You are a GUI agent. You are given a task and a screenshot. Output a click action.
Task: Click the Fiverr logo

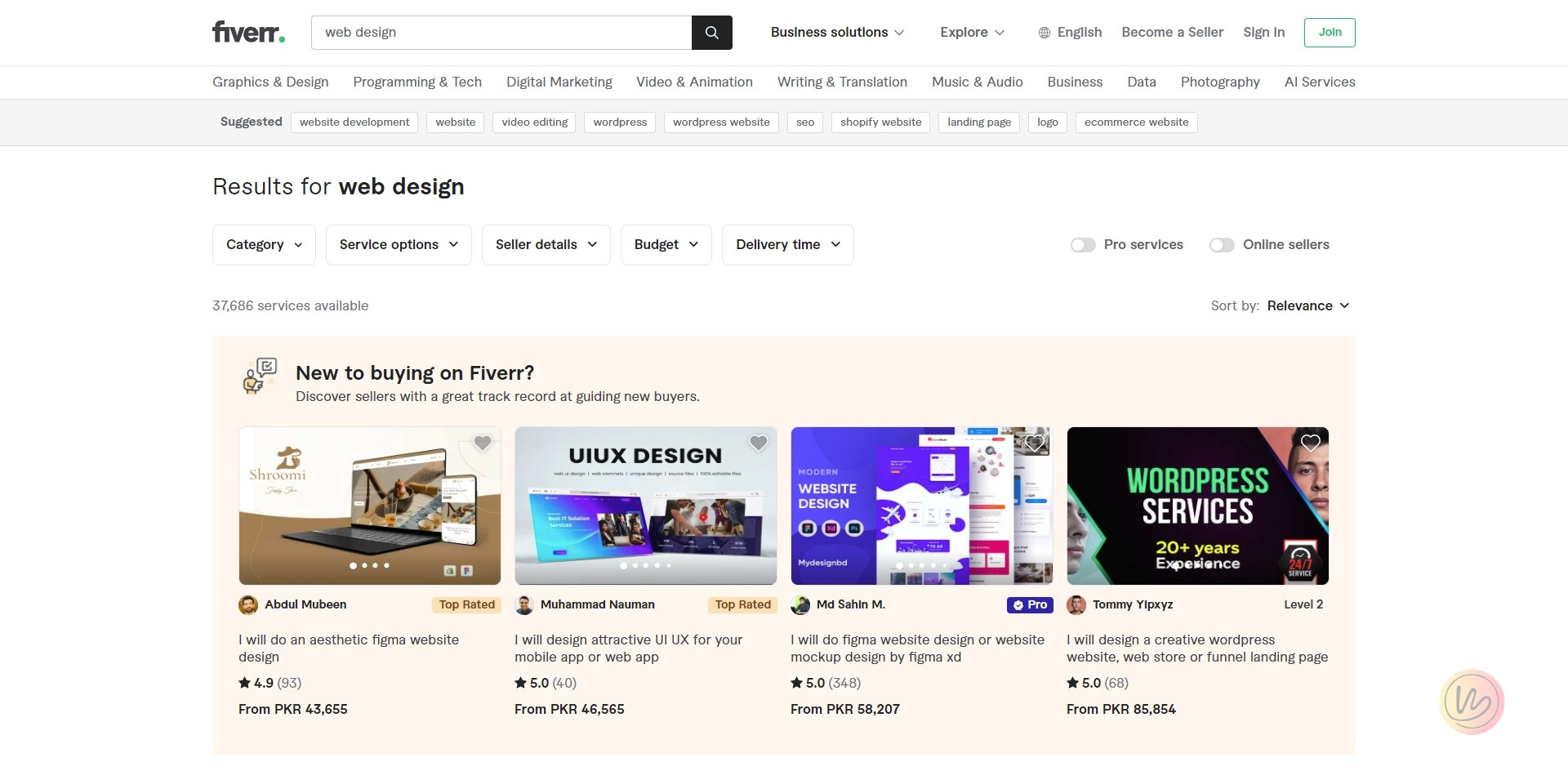pyautogui.click(x=247, y=32)
